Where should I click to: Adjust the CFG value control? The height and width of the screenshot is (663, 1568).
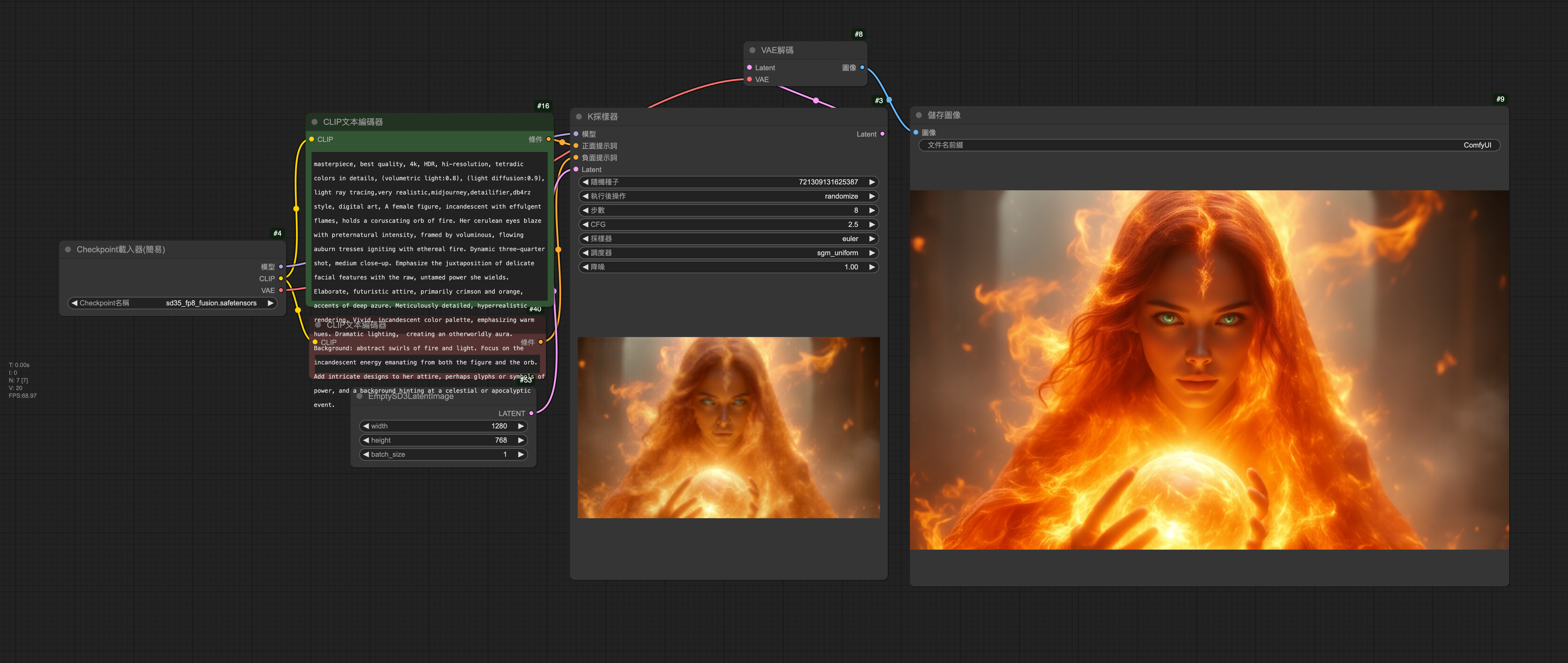[728, 224]
